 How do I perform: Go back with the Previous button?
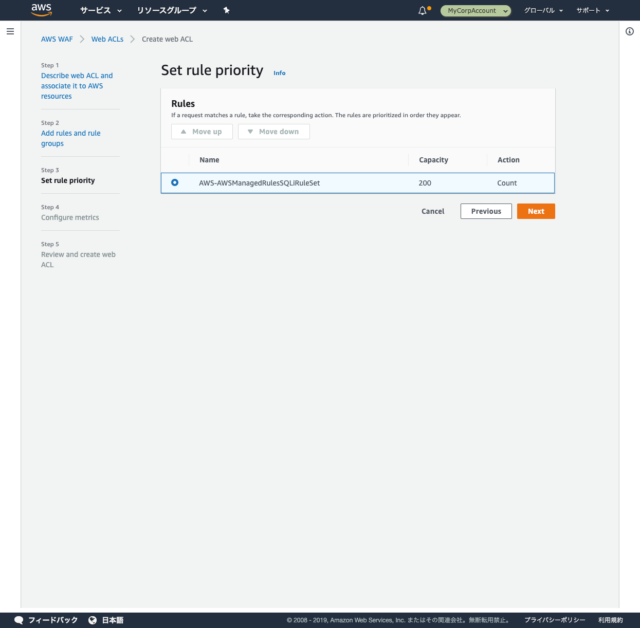point(486,211)
